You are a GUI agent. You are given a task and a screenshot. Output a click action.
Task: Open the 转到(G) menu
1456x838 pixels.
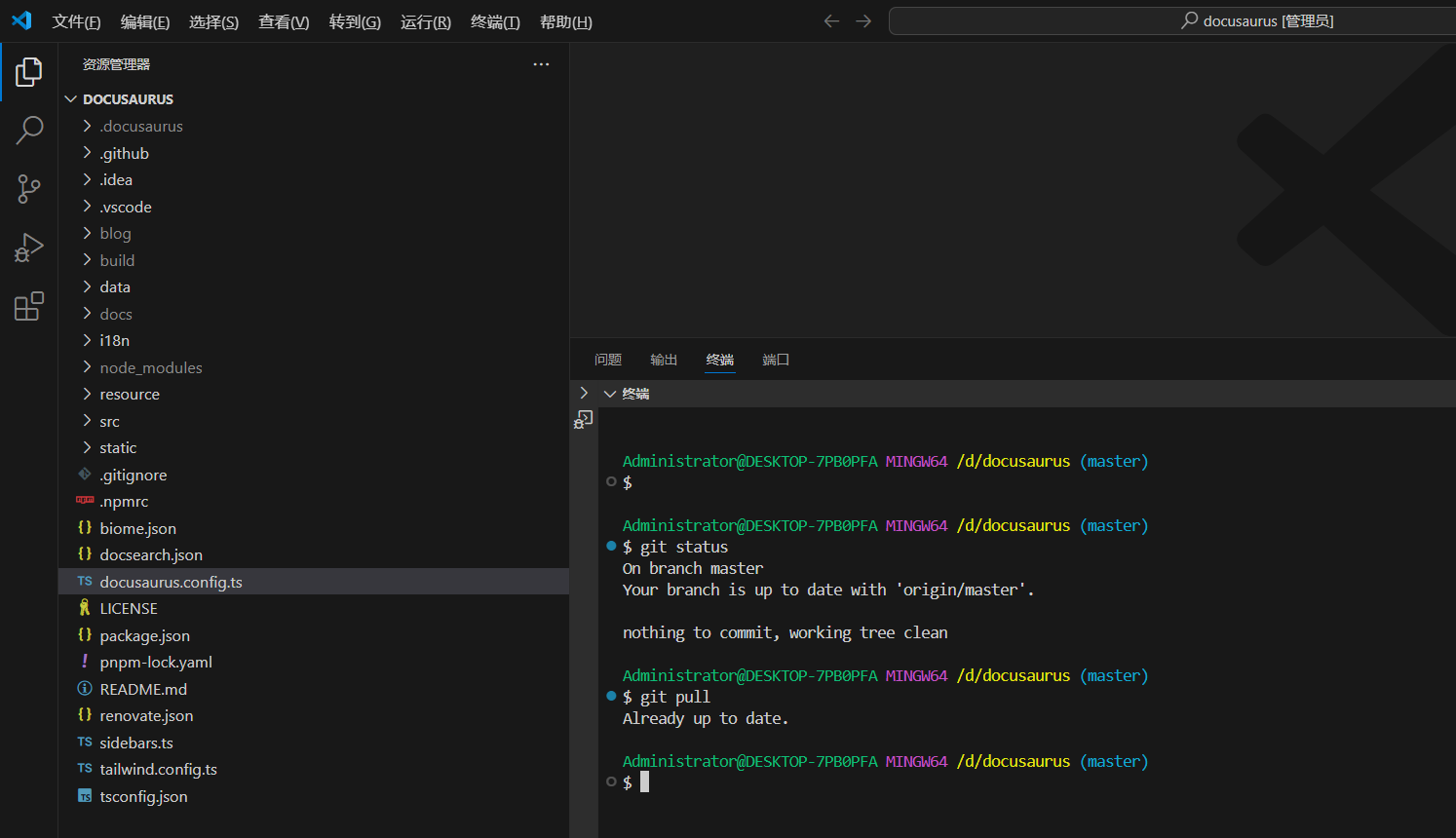coord(355,21)
